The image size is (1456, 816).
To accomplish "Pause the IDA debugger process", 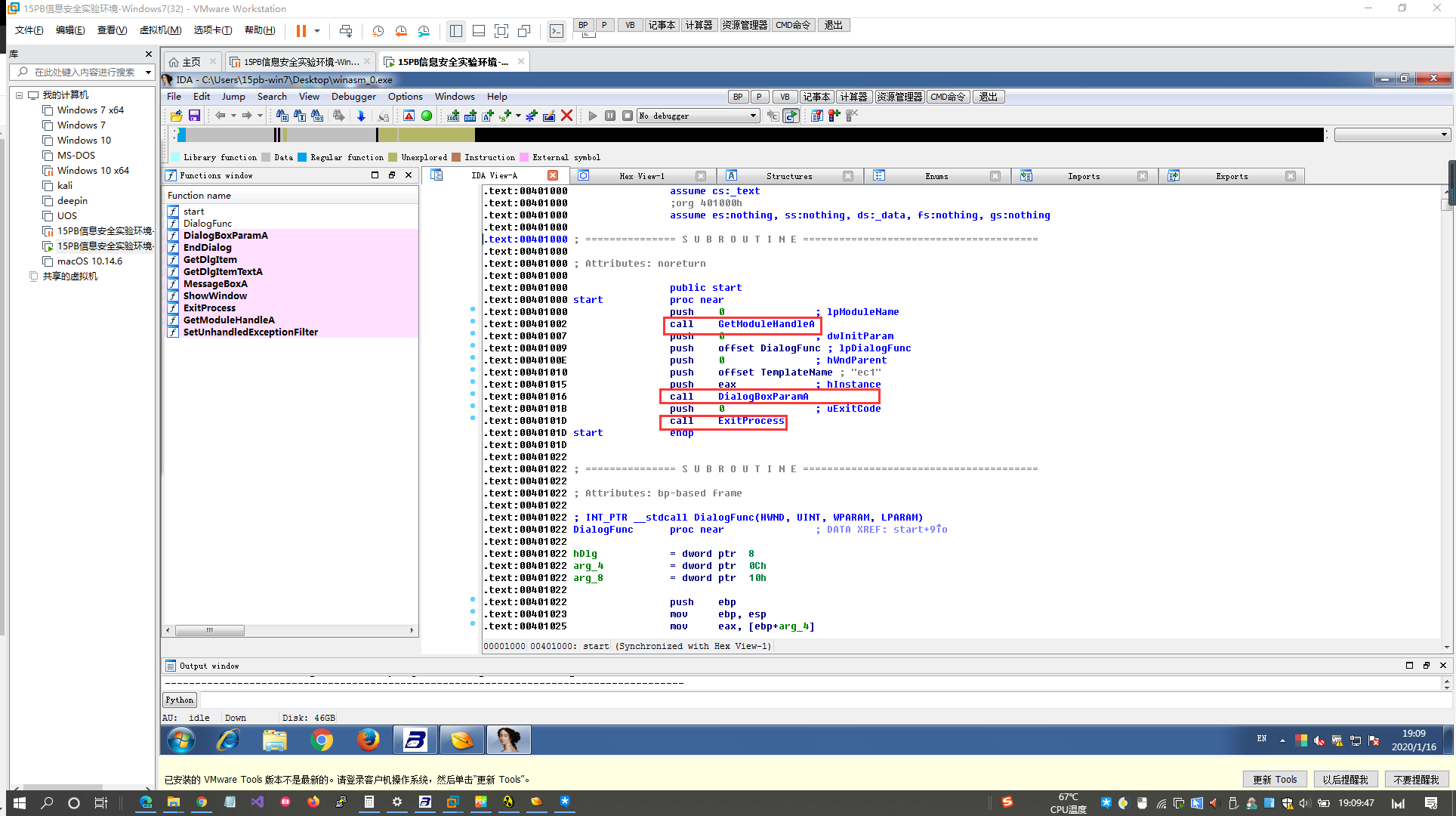I will point(610,116).
